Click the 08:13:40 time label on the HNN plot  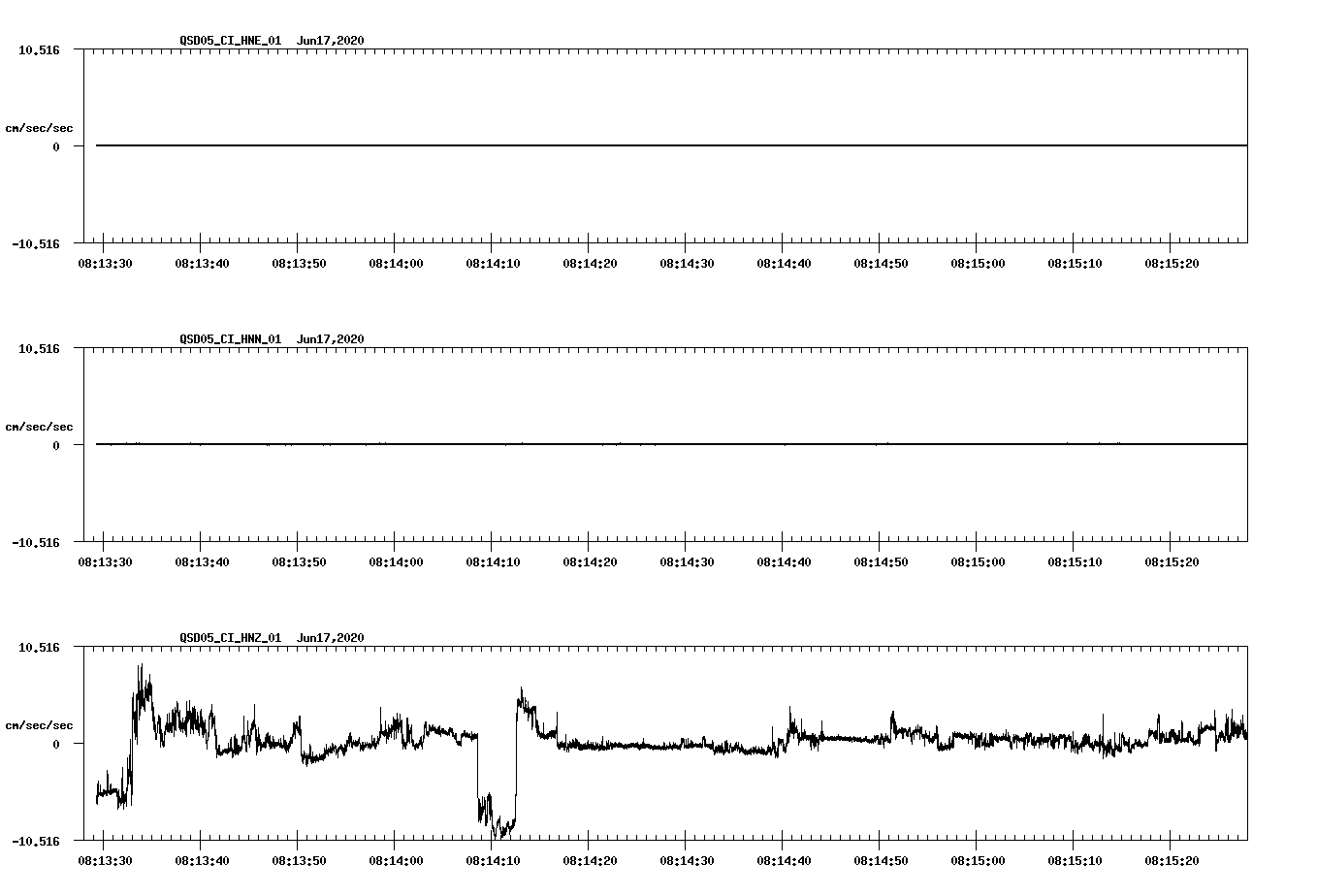[x=202, y=562]
